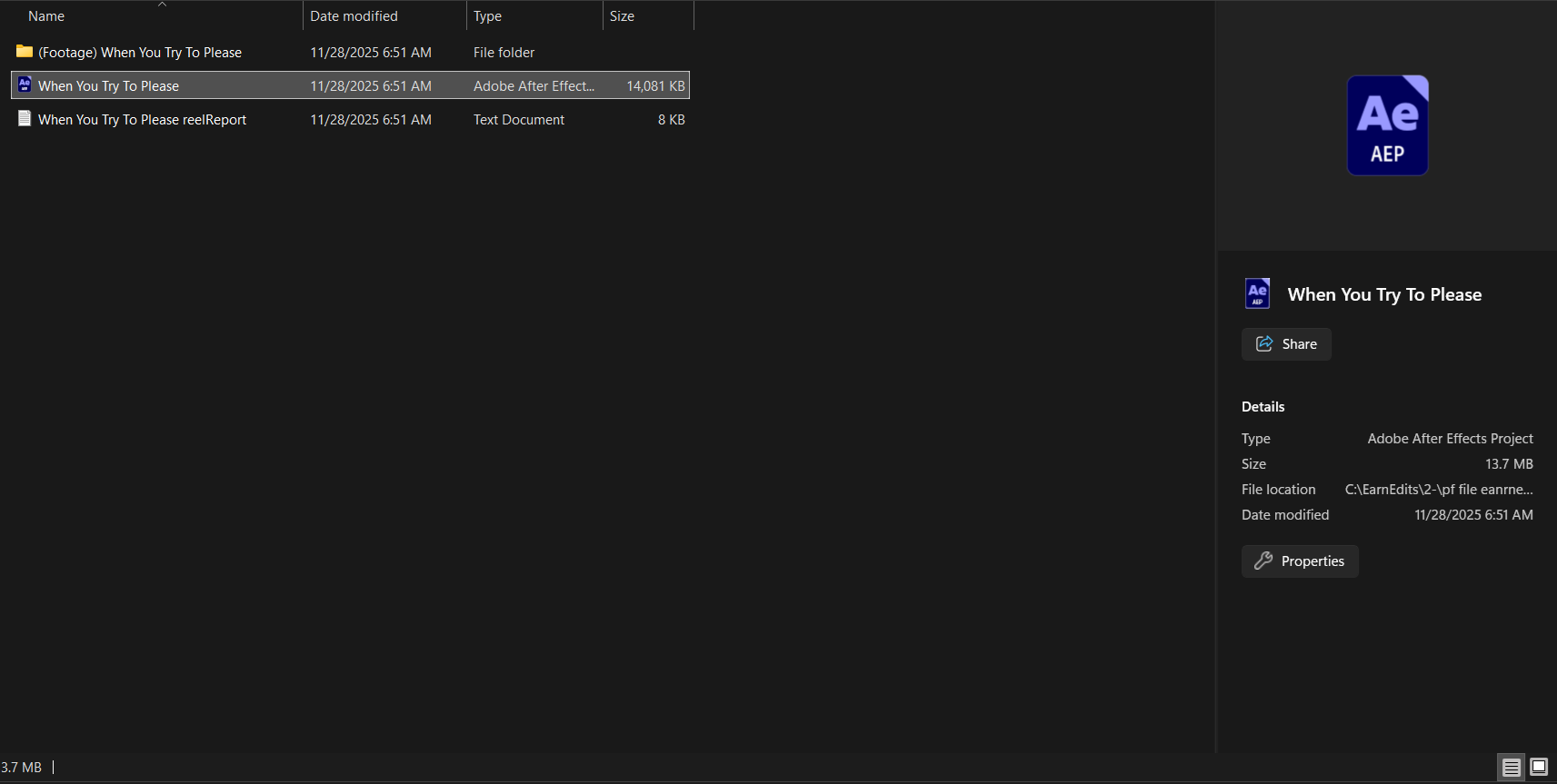The width and height of the screenshot is (1557, 784).
Task: Sort by the Date modified column header
Action: (354, 16)
